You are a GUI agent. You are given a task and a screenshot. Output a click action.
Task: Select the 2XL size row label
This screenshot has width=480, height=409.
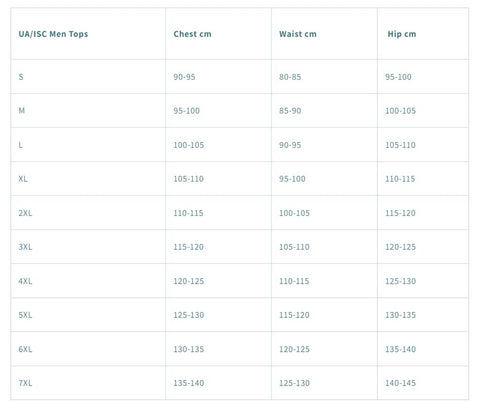pyautogui.click(x=25, y=213)
